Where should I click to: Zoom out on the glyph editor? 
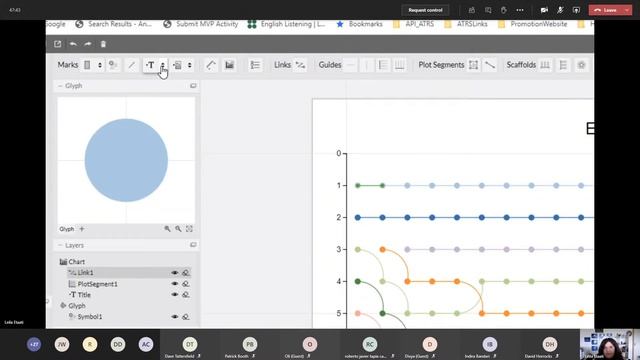(178, 229)
